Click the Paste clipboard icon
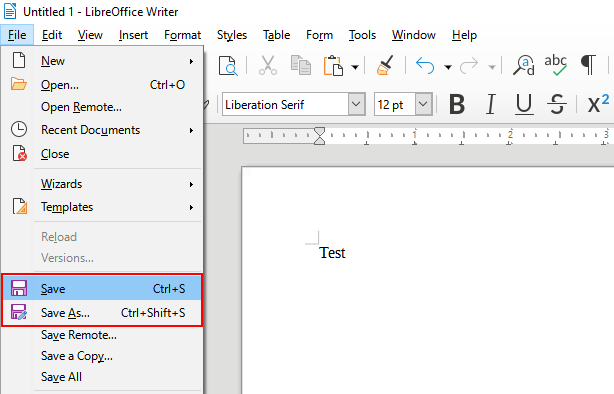This screenshot has height=394, width=614. [333, 65]
